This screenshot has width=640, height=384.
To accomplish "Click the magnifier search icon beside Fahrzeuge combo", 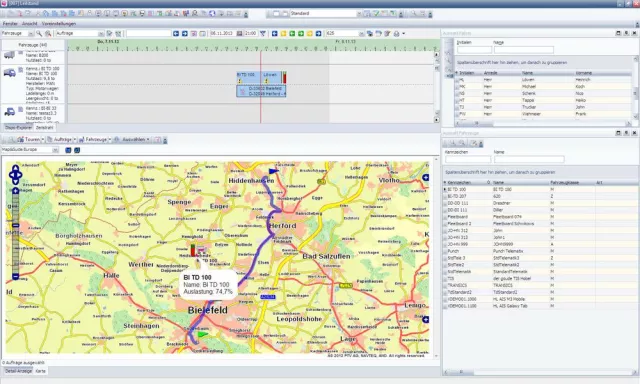I will pyautogui.click(x=39, y=33).
